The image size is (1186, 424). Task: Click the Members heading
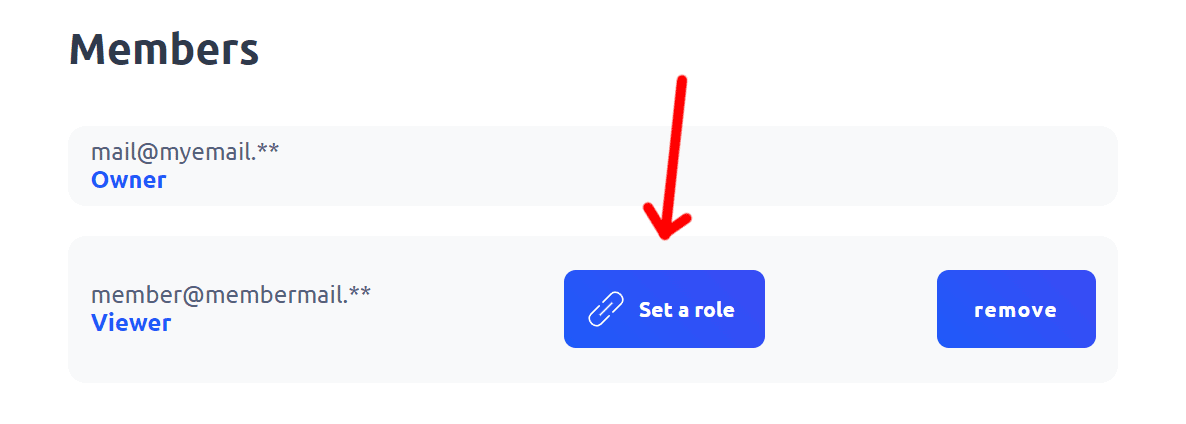coord(164,50)
